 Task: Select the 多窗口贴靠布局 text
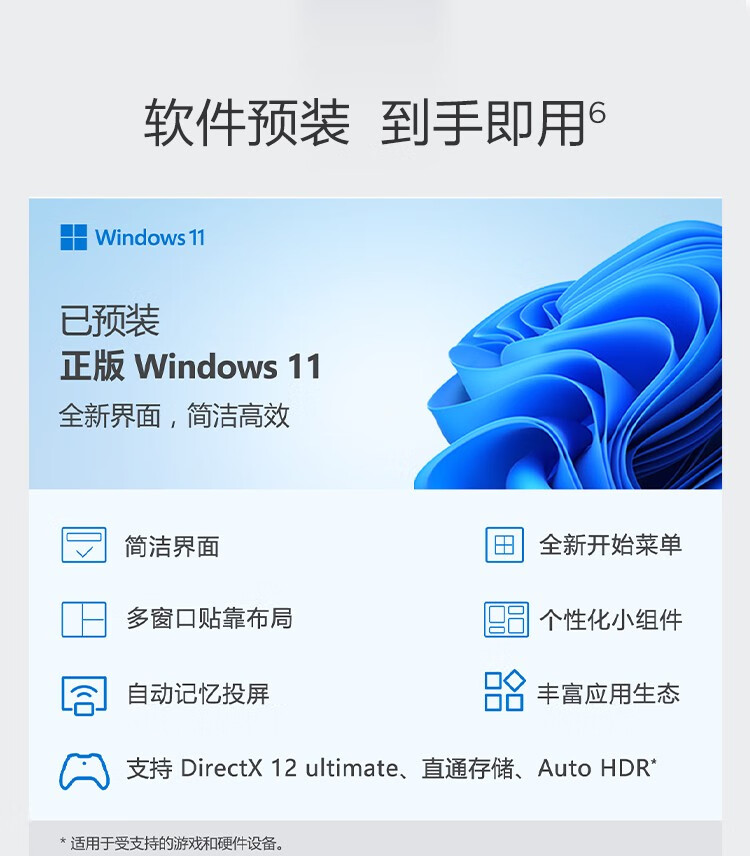[x=210, y=619]
